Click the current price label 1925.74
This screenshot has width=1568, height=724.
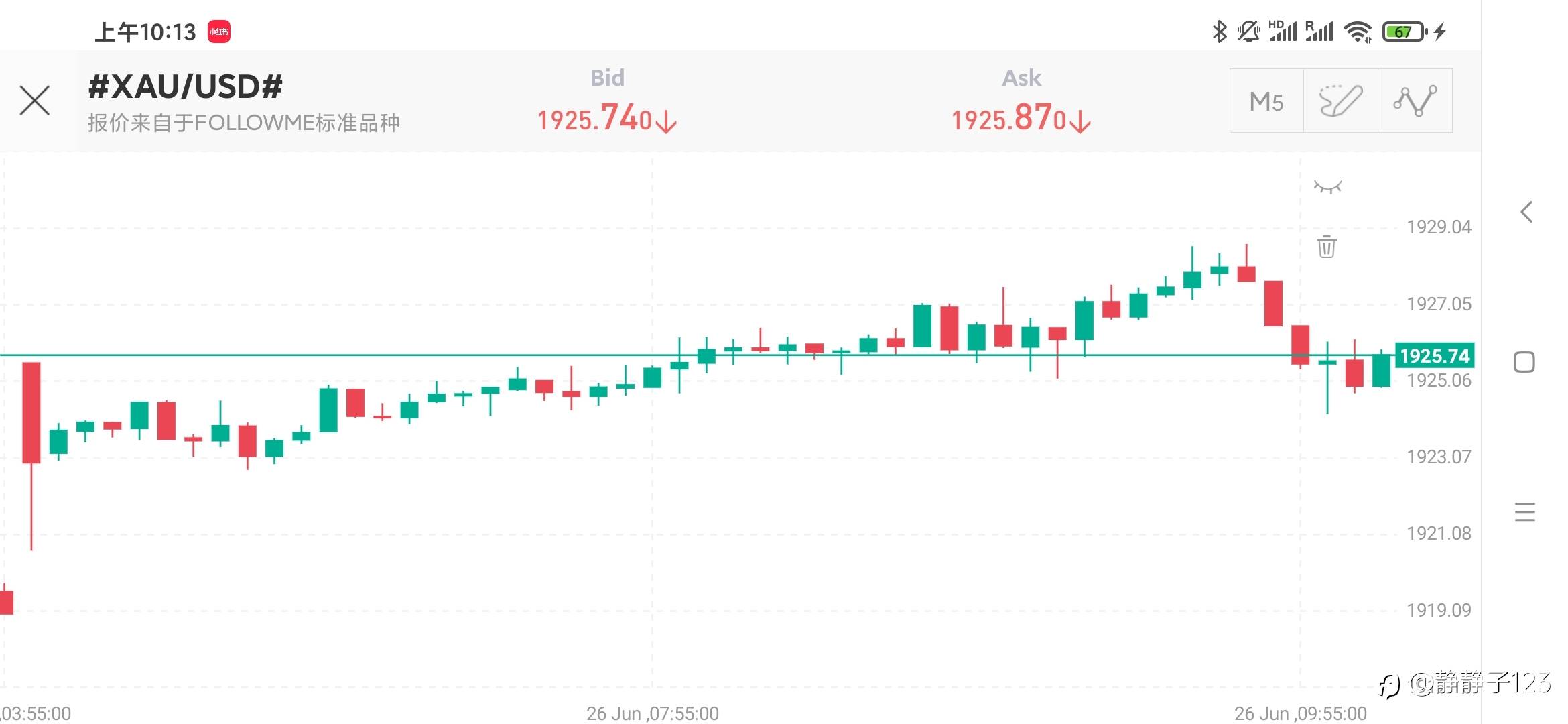coord(1434,355)
